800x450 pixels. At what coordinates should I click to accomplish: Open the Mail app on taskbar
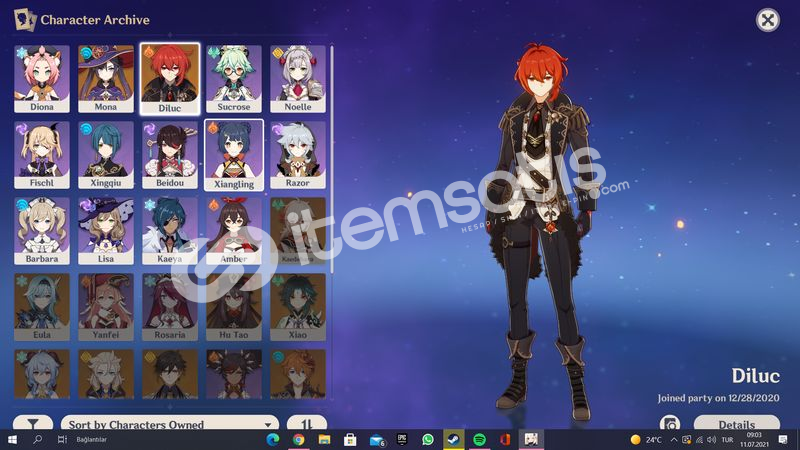click(x=377, y=440)
